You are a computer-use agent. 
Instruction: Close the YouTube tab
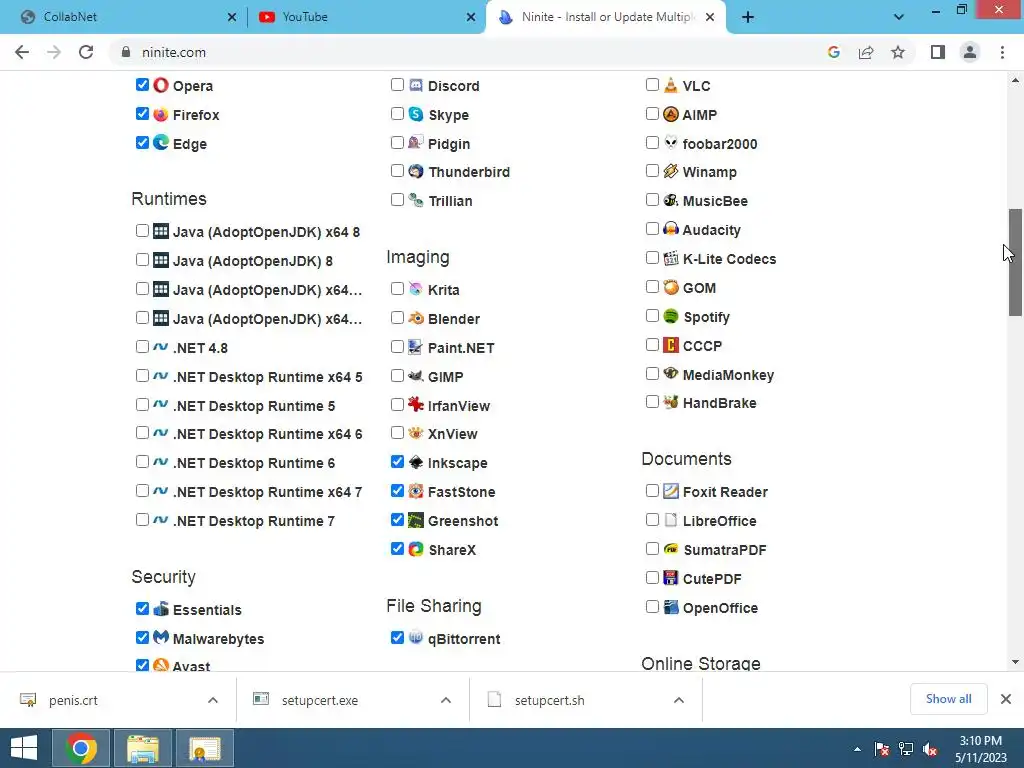[471, 17]
